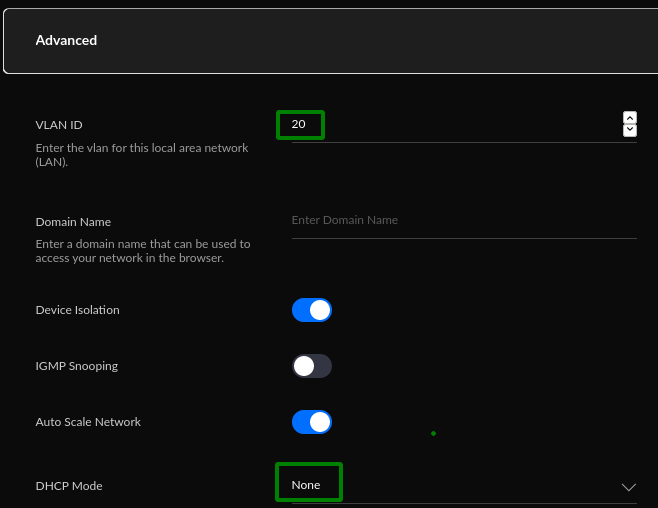
Task: Click the VLAN ID help description text
Action: point(141,154)
